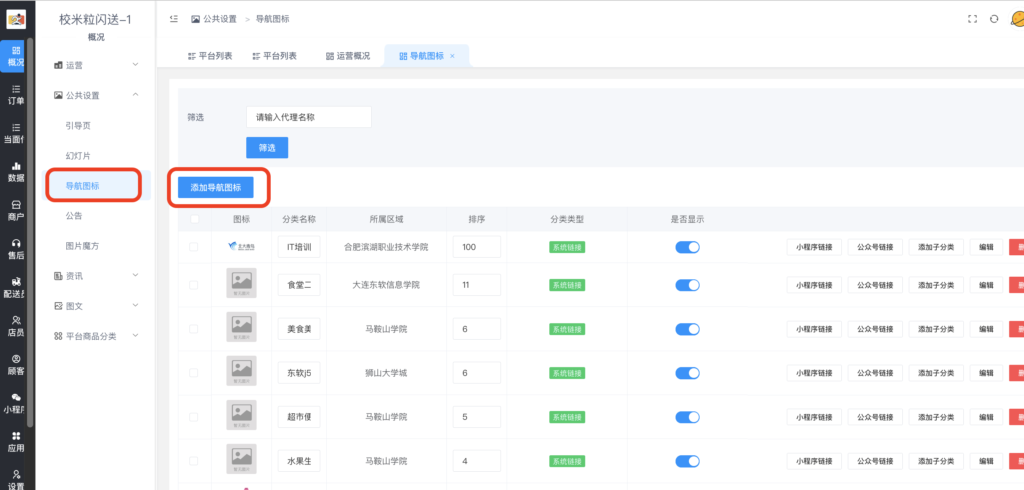This screenshot has height=490, width=1024.
Task: Toggle fullscreen mode icon
Action: tap(972, 19)
